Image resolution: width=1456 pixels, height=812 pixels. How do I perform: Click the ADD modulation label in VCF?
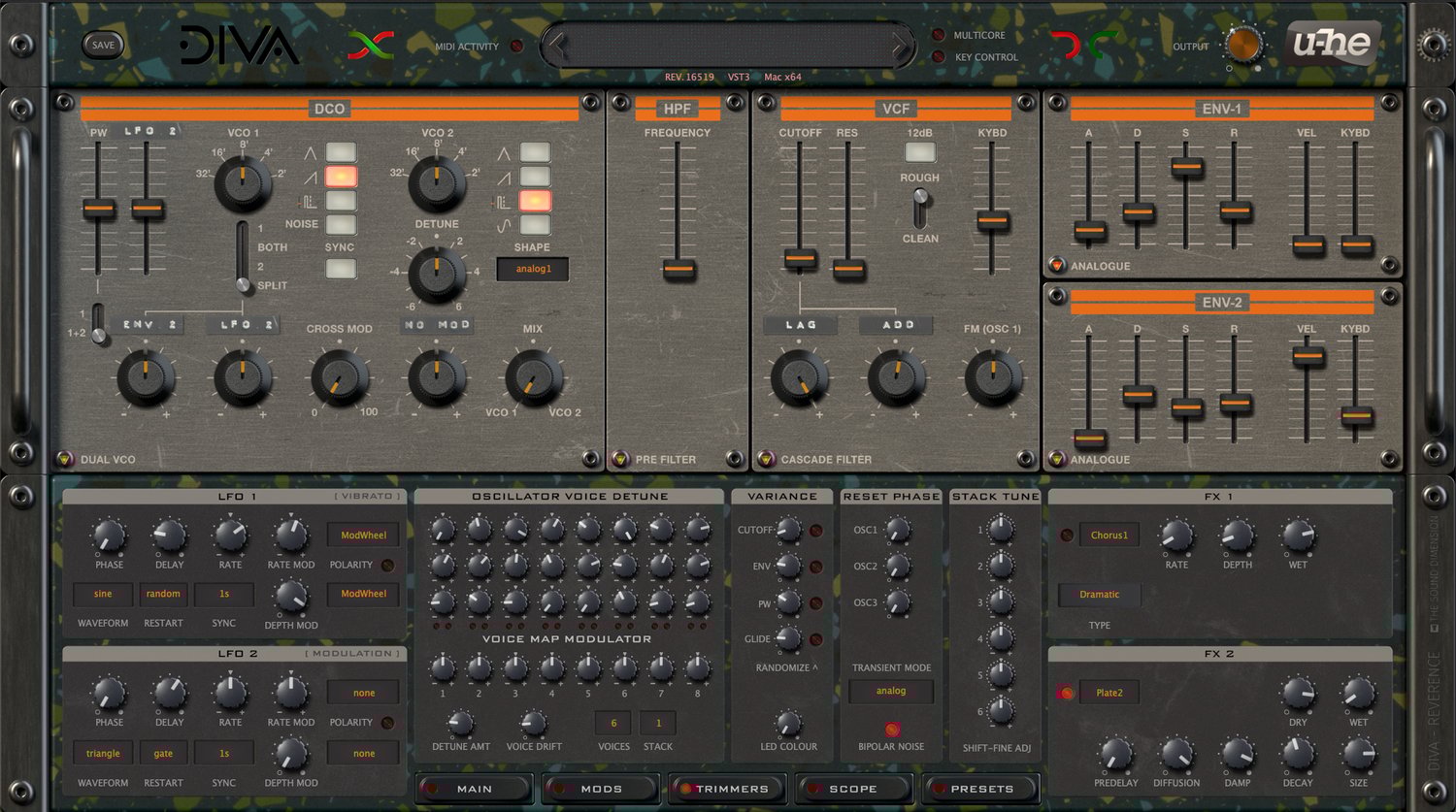click(x=897, y=325)
